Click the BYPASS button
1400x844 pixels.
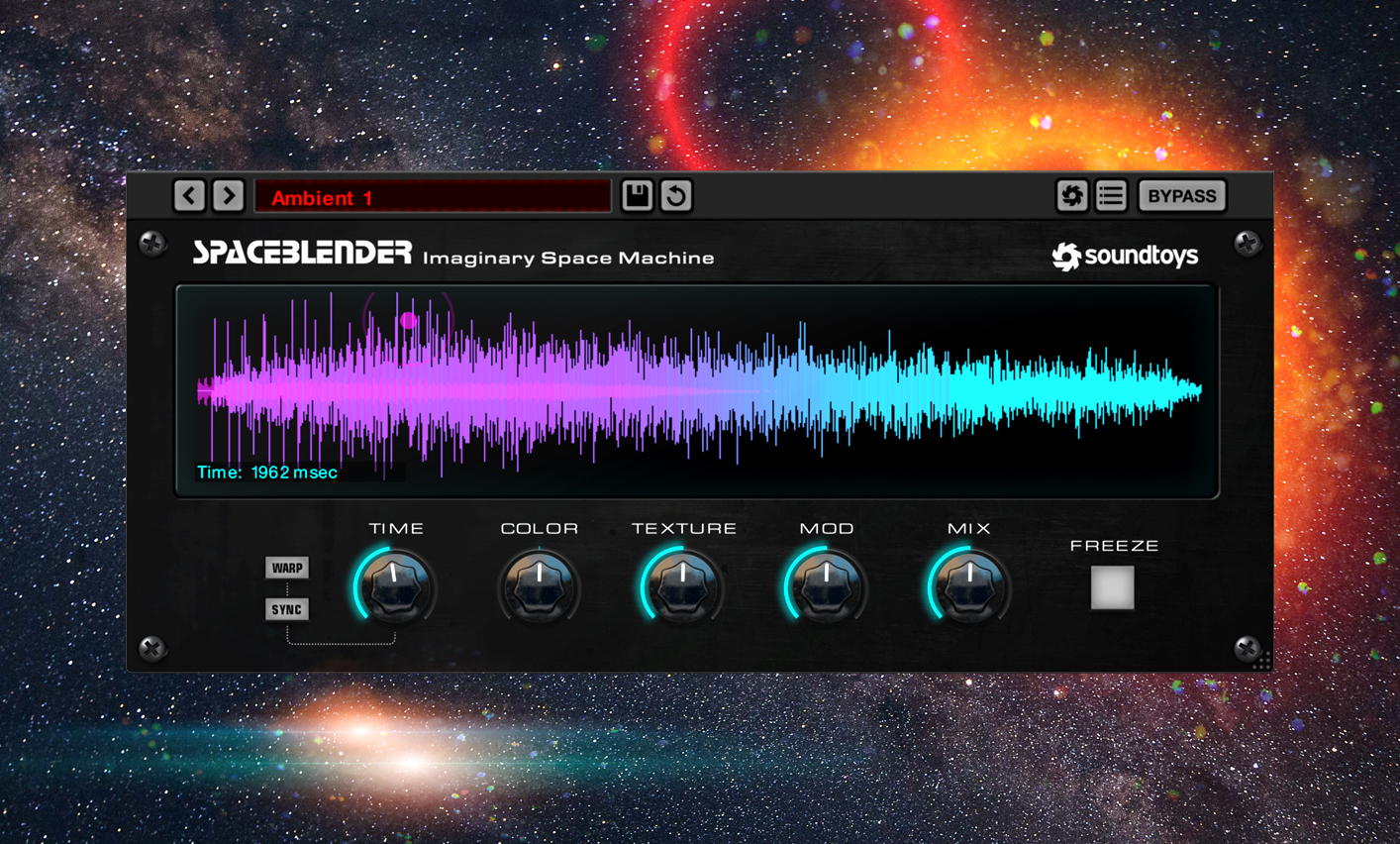pos(1181,196)
